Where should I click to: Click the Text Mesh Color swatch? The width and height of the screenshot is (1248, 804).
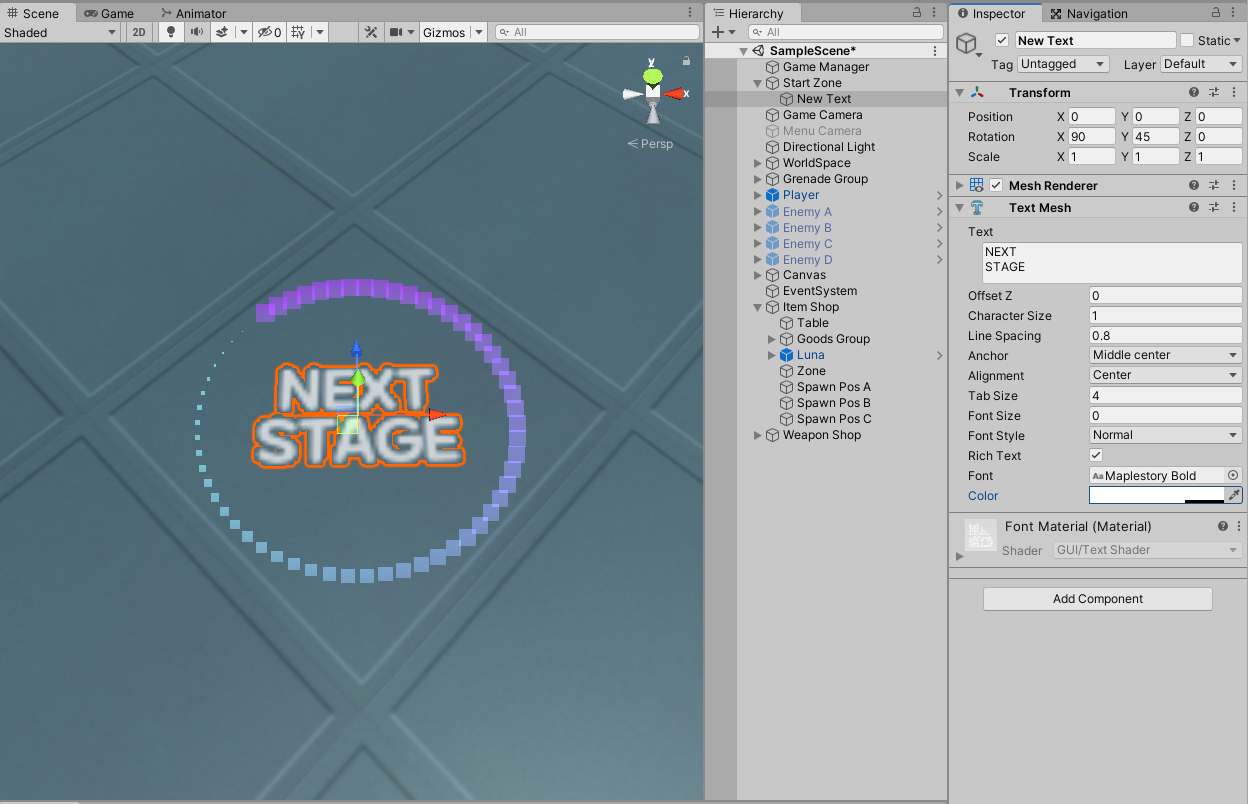click(x=1156, y=495)
